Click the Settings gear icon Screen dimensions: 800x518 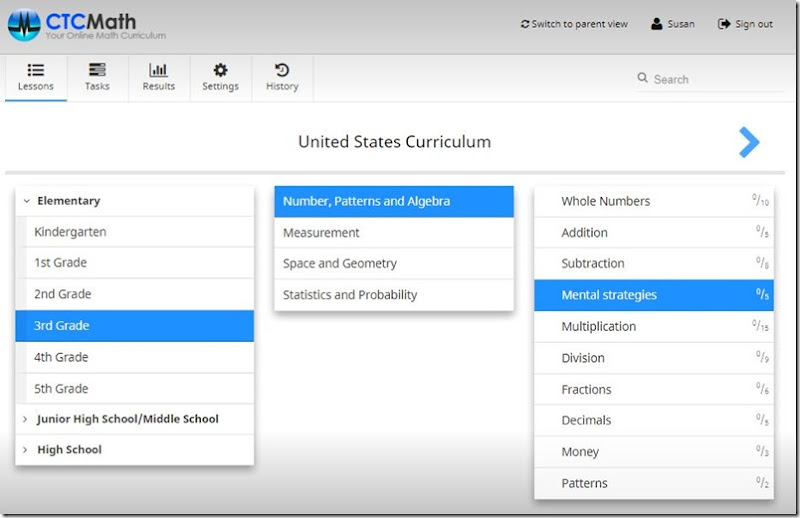[x=220, y=69]
